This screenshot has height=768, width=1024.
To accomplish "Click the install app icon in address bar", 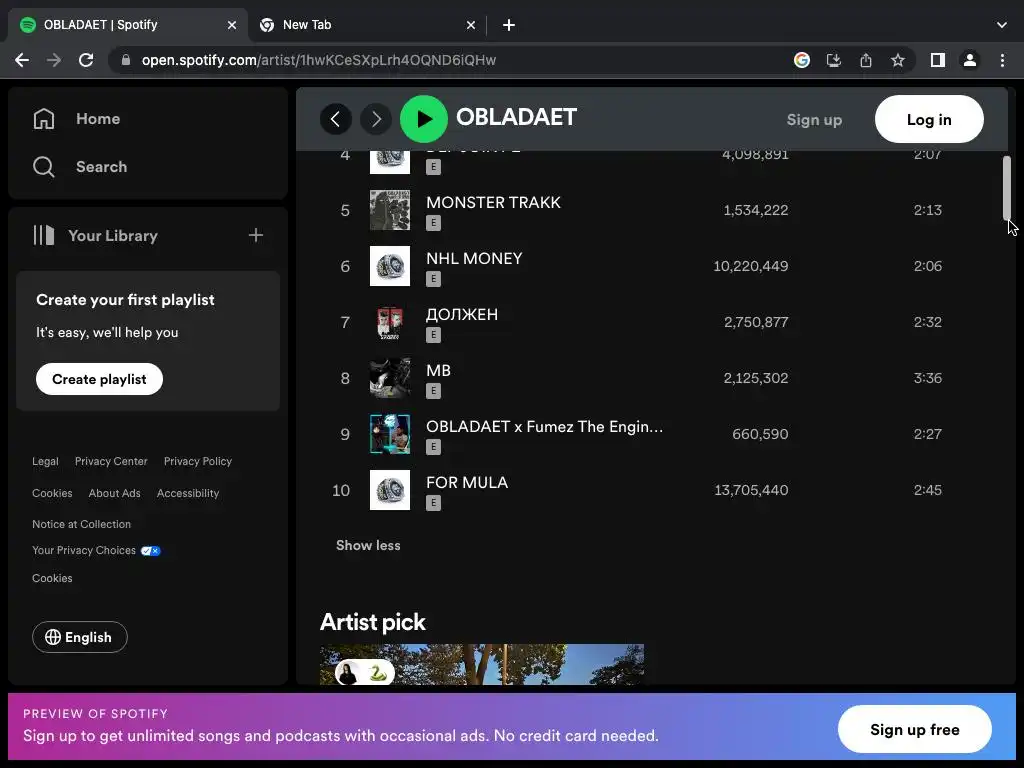I will point(834,60).
